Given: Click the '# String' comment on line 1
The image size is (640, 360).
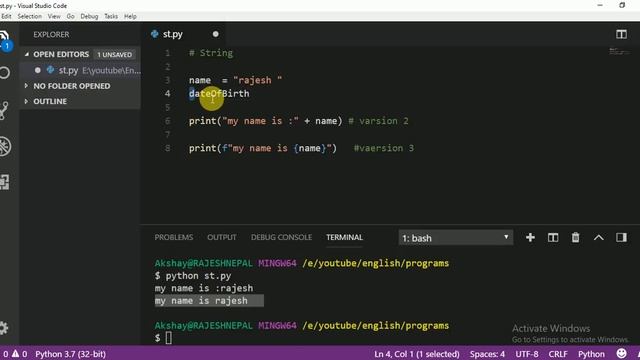Looking at the screenshot, I should (211, 53).
